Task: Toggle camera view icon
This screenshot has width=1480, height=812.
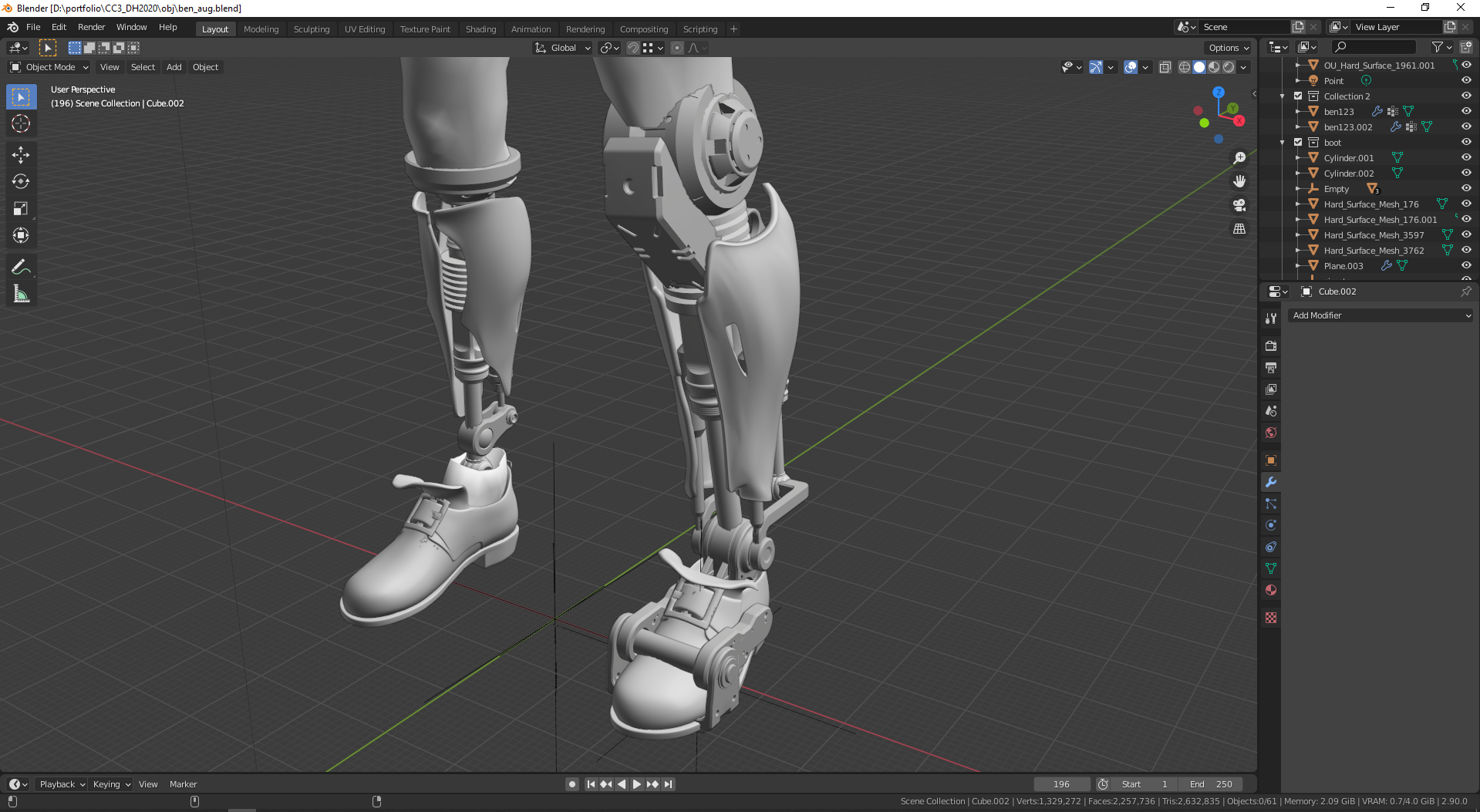Action: pyautogui.click(x=1239, y=205)
